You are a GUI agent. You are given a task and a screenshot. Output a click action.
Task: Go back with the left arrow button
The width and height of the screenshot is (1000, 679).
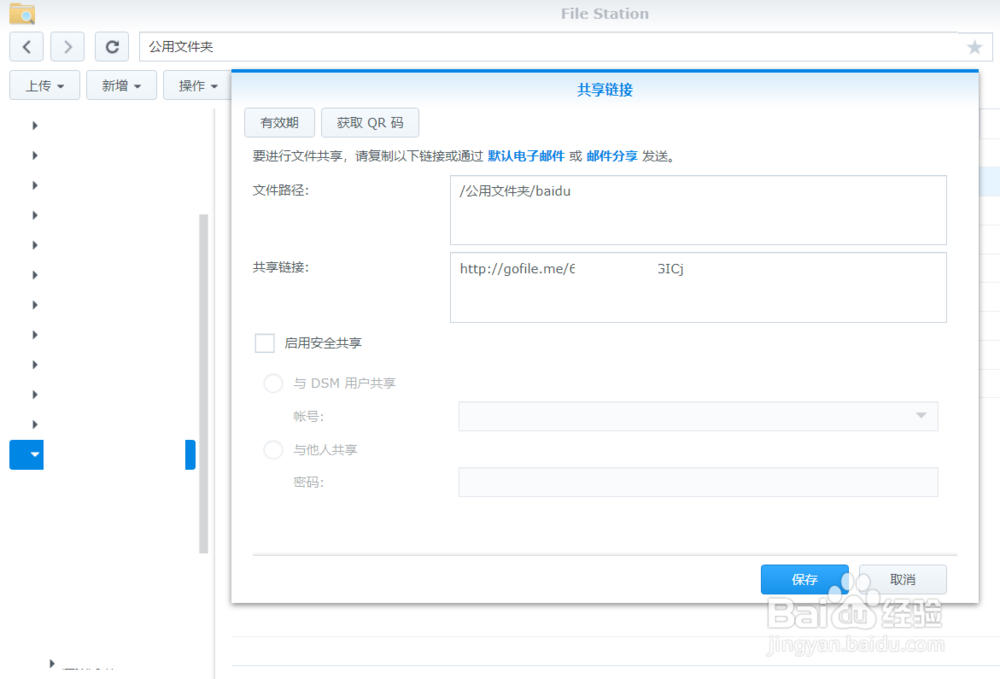pyautogui.click(x=27, y=47)
